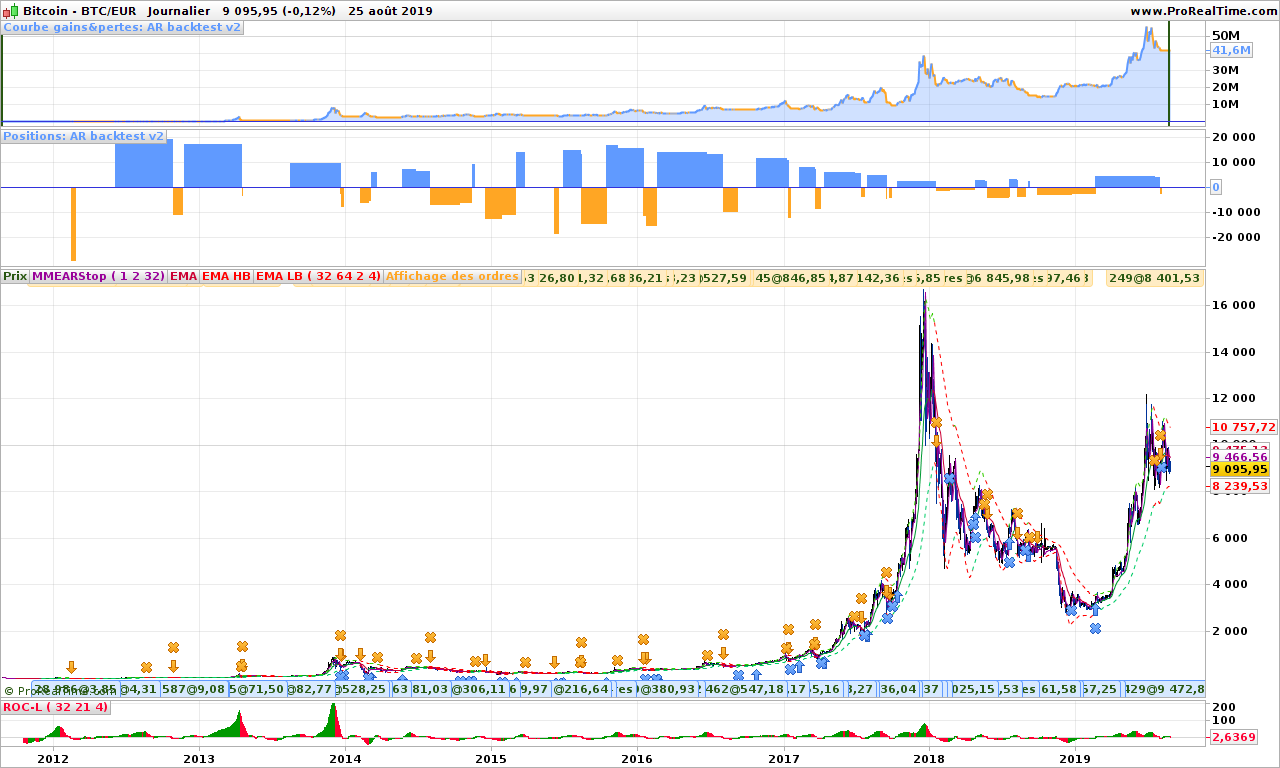Click the 2018 label on the time axis

click(929, 759)
